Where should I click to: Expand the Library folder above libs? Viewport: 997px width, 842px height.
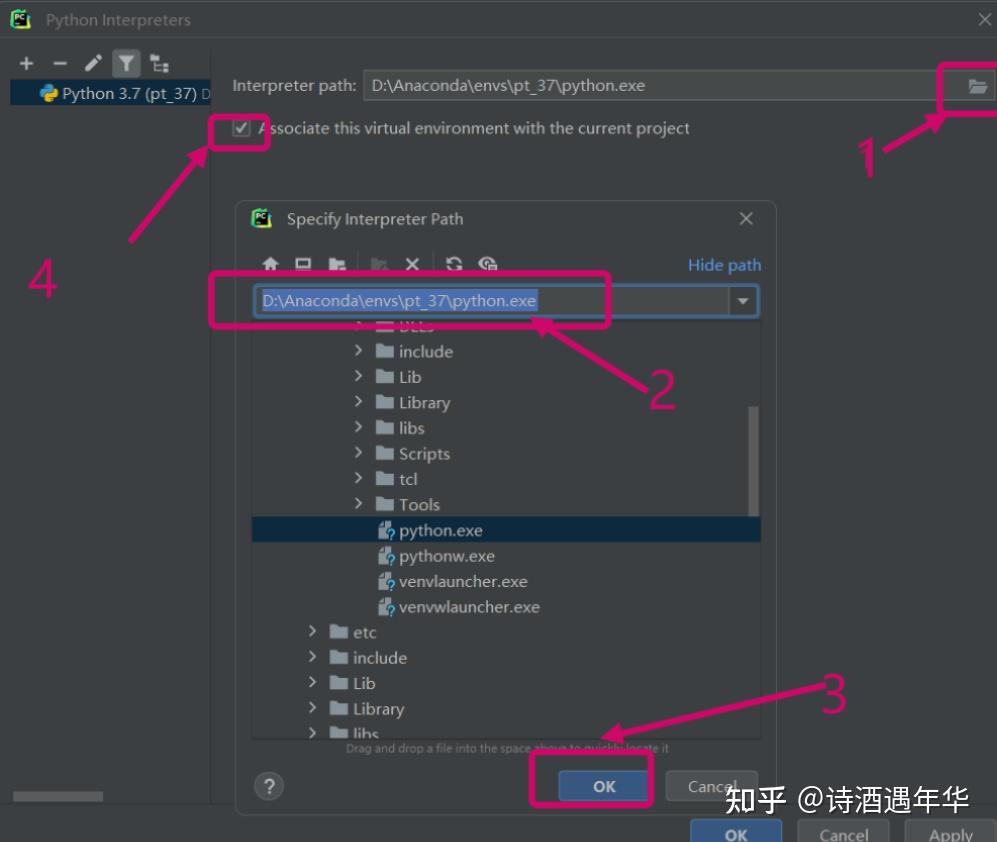pyautogui.click(x=358, y=401)
